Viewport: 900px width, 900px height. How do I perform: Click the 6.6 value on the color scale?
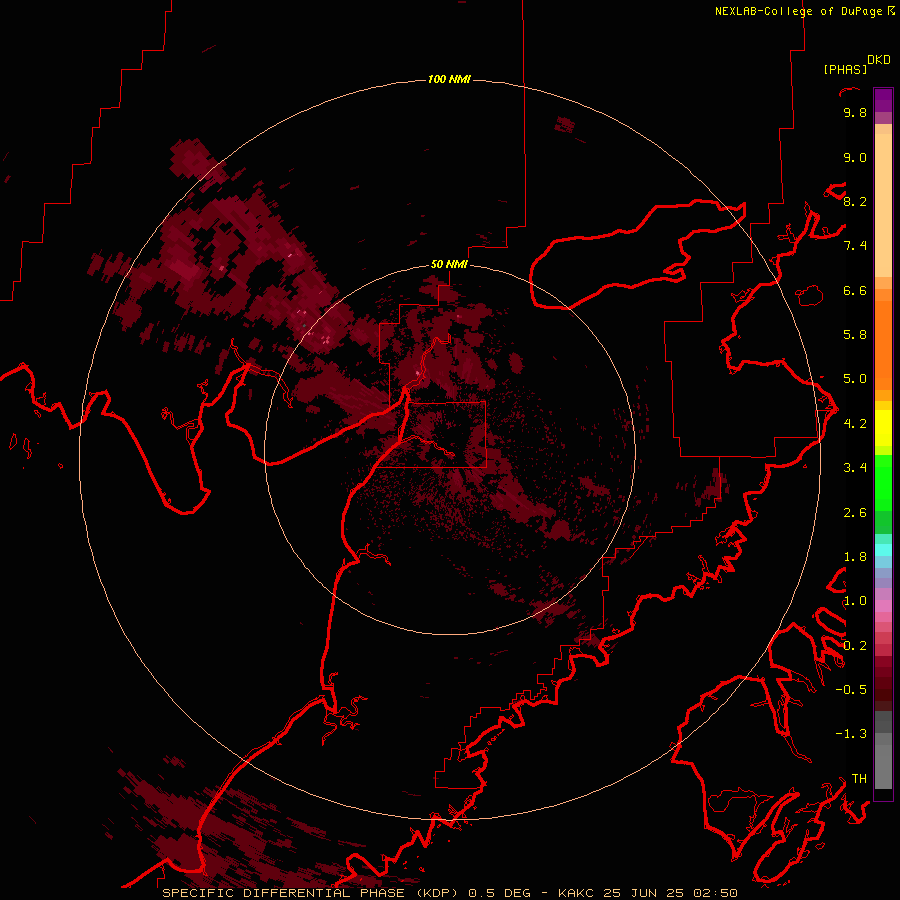[x=855, y=290]
